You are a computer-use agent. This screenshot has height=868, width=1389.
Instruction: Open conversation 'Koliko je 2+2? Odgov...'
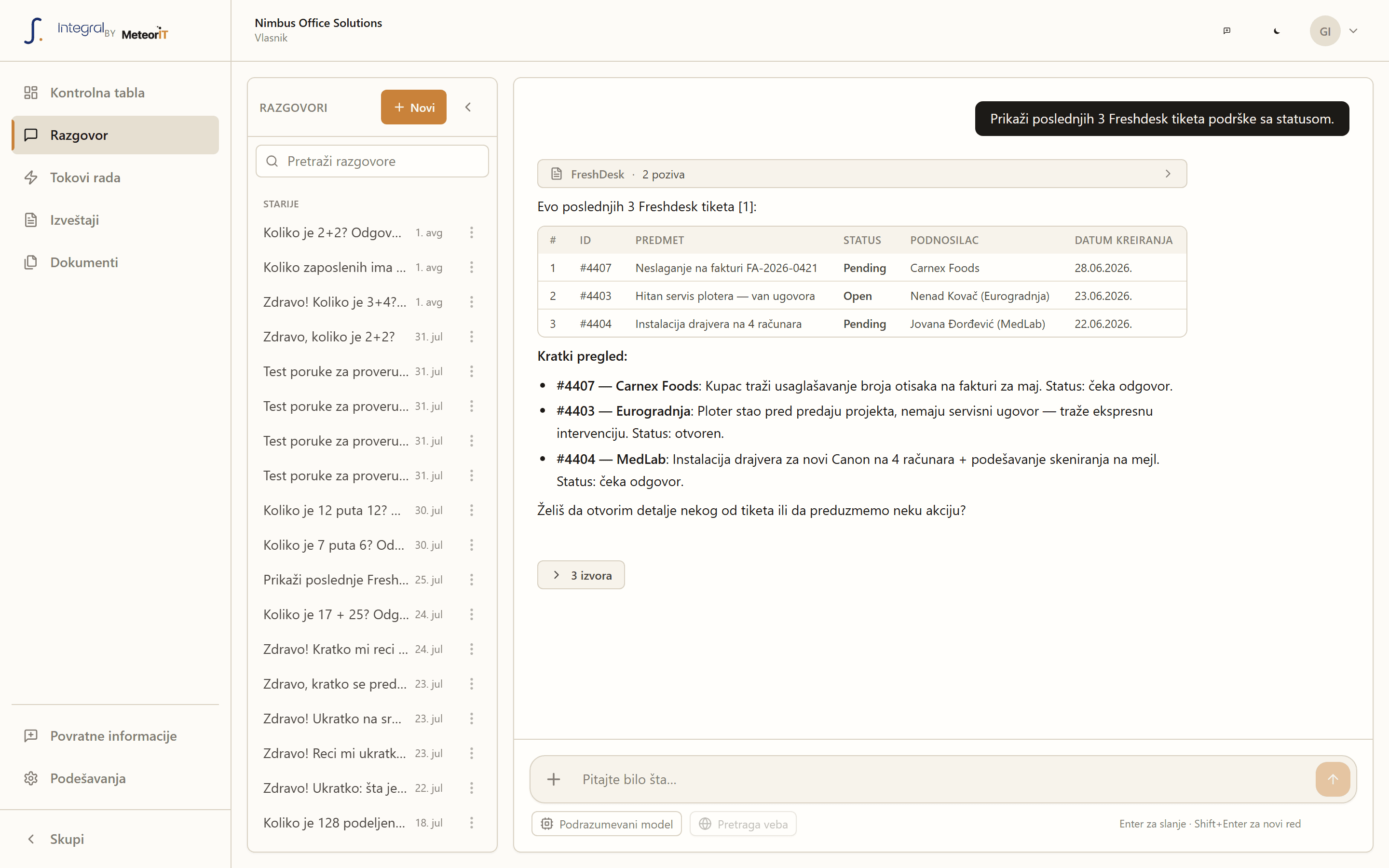tap(332, 232)
